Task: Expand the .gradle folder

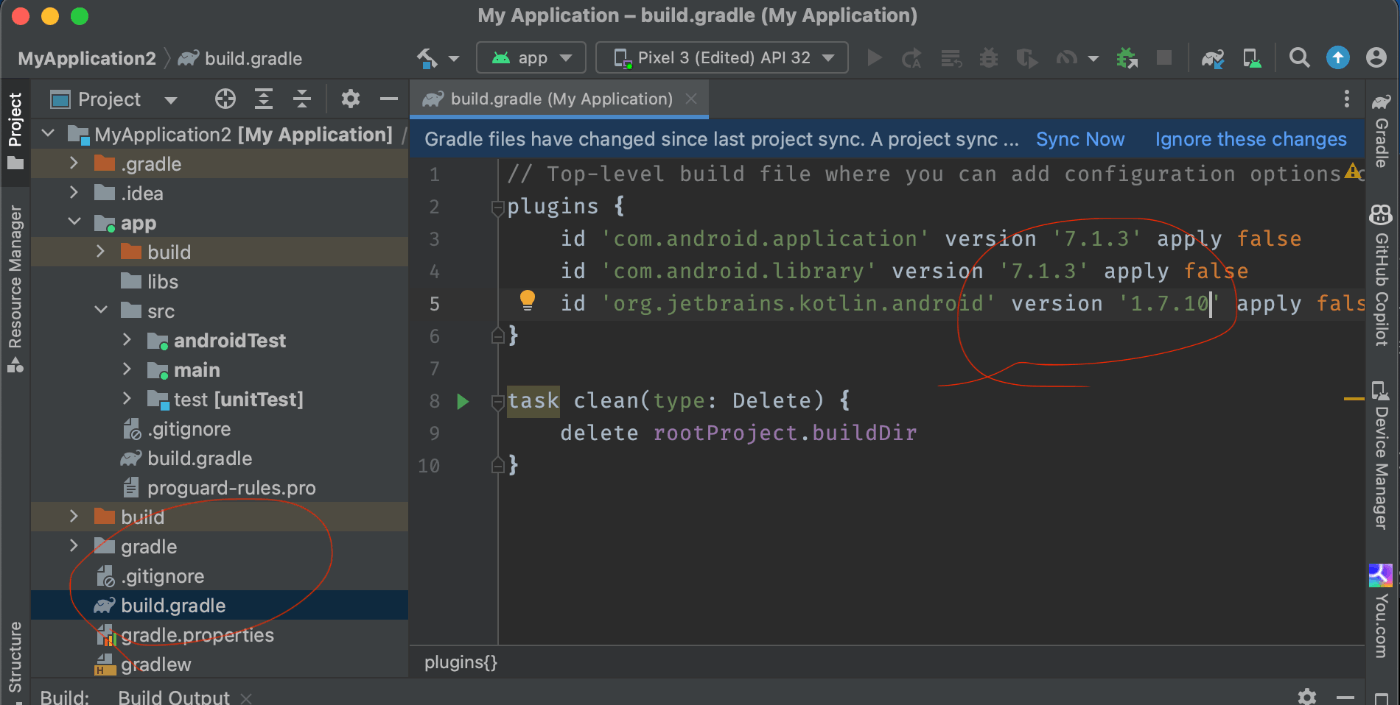Action: click(x=74, y=163)
